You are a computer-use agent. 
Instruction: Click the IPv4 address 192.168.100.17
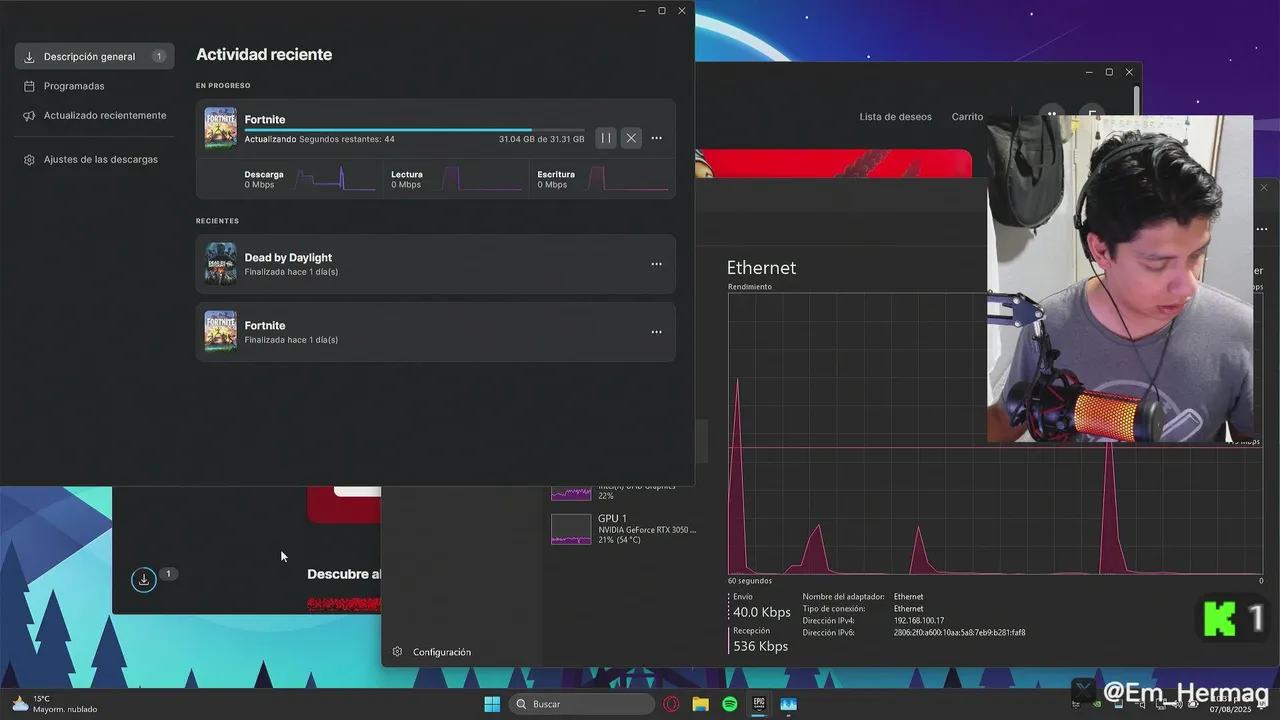click(918, 621)
